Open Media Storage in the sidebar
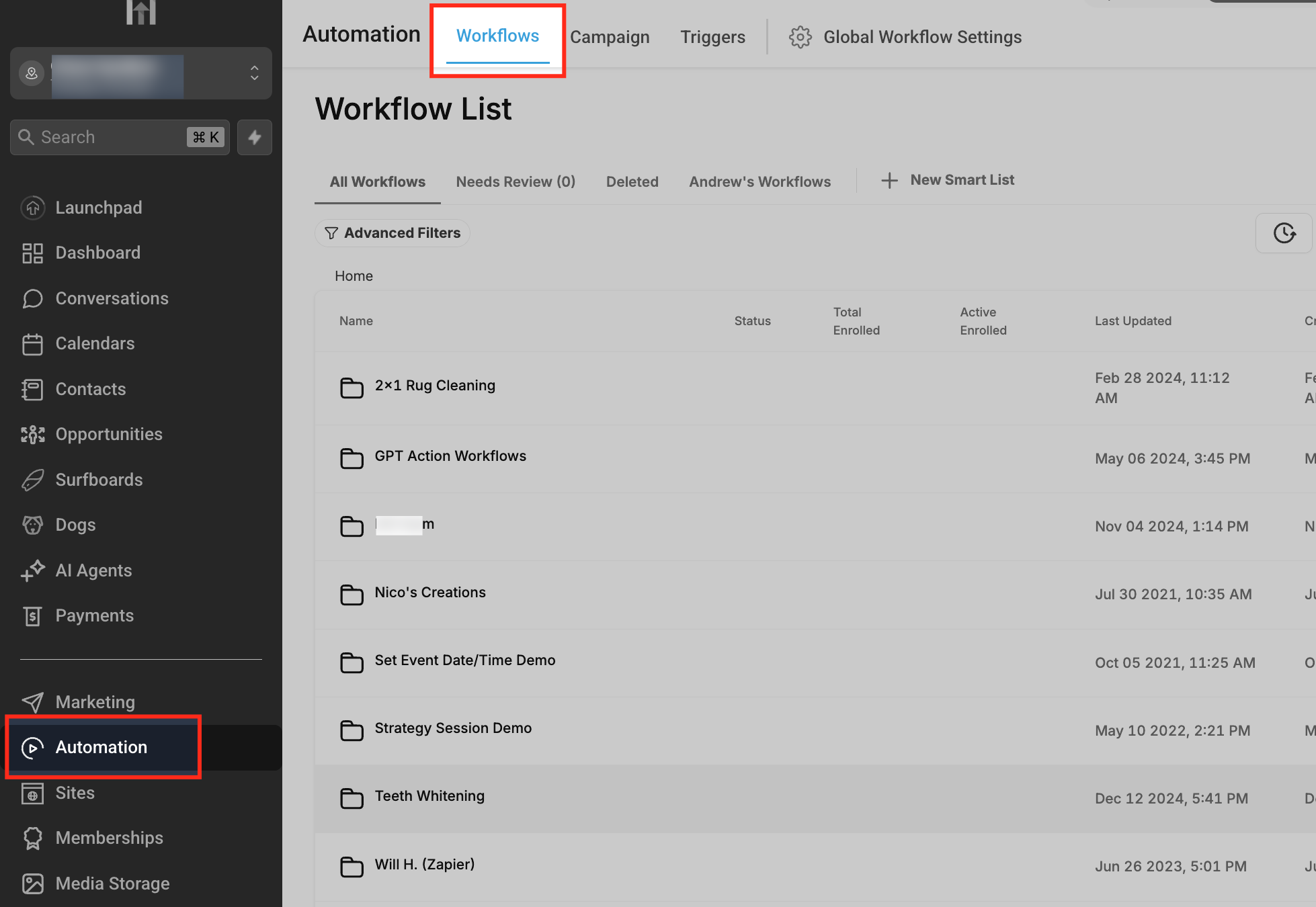This screenshot has height=907, width=1316. tap(112, 883)
